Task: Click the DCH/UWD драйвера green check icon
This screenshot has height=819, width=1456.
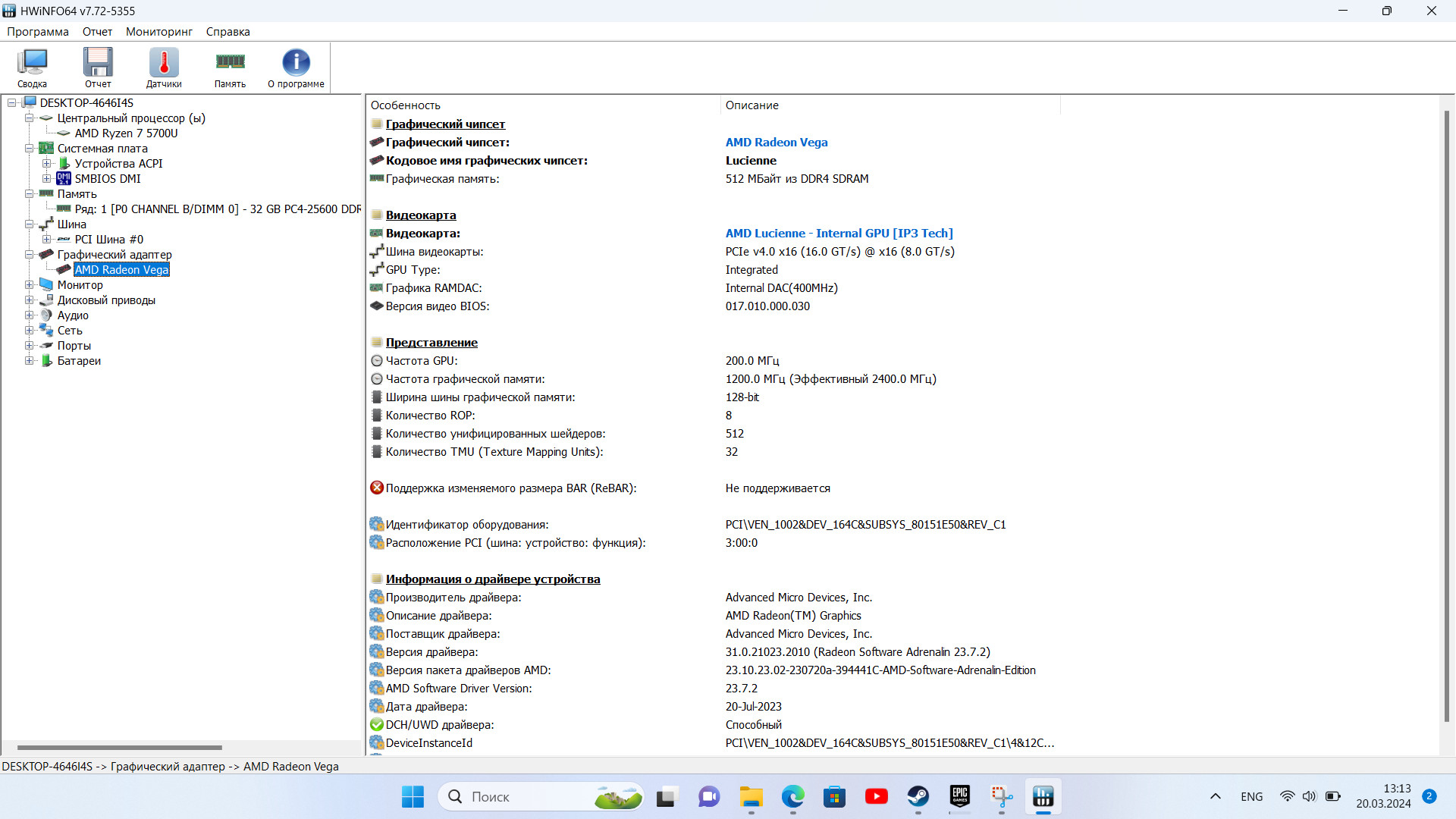Action: 377,725
